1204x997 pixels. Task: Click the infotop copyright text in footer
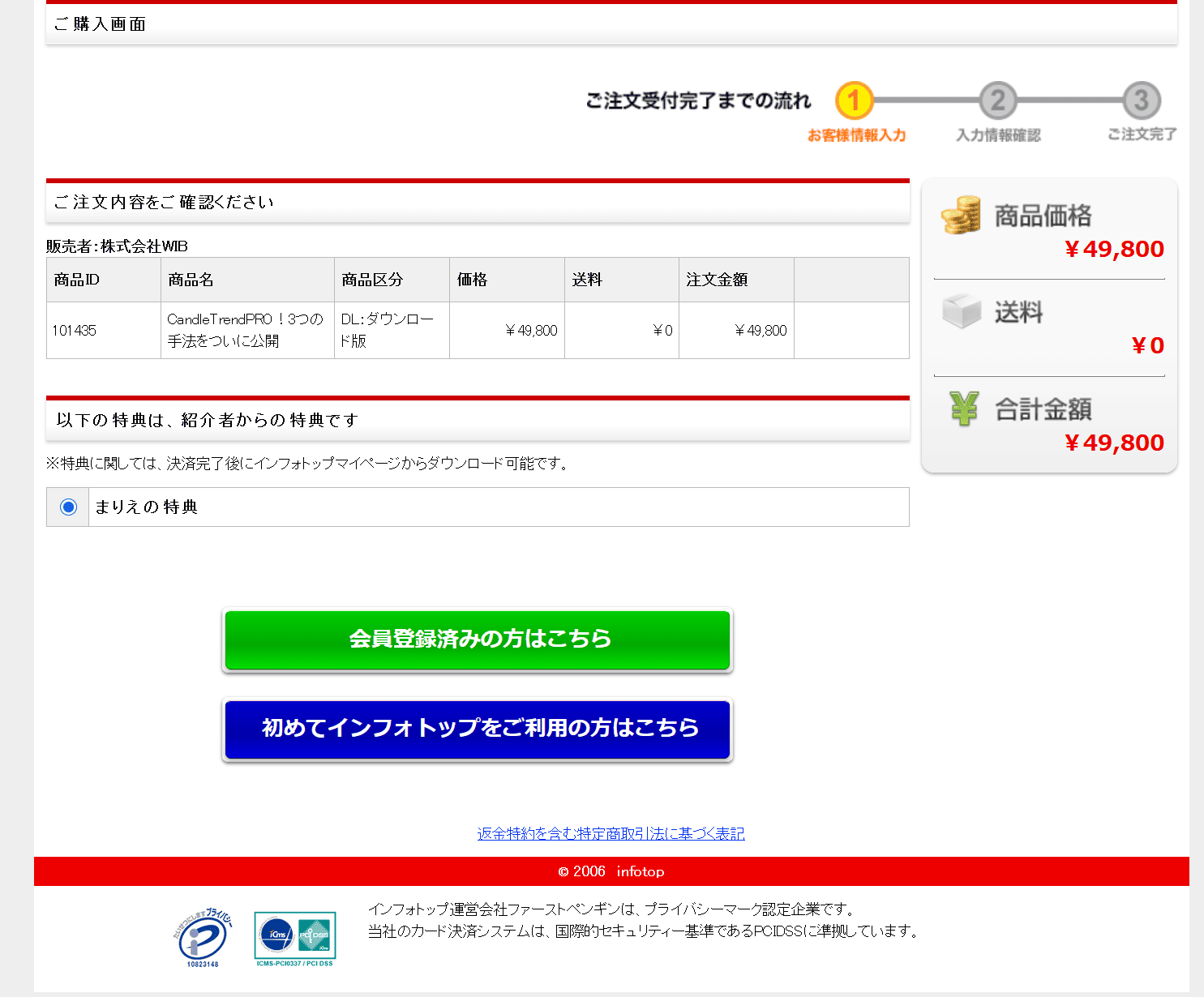pos(610,871)
